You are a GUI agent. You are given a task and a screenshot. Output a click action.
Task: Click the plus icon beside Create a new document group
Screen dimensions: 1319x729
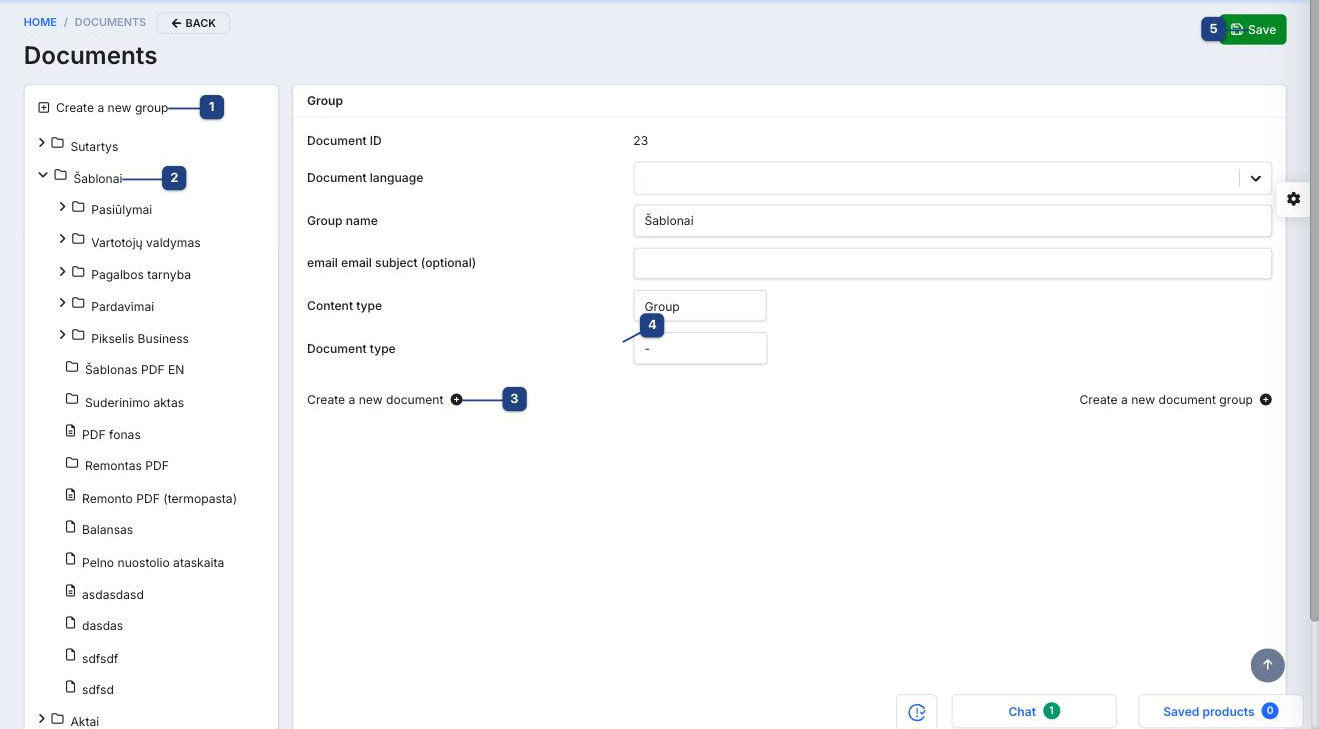(x=1266, y=400)
